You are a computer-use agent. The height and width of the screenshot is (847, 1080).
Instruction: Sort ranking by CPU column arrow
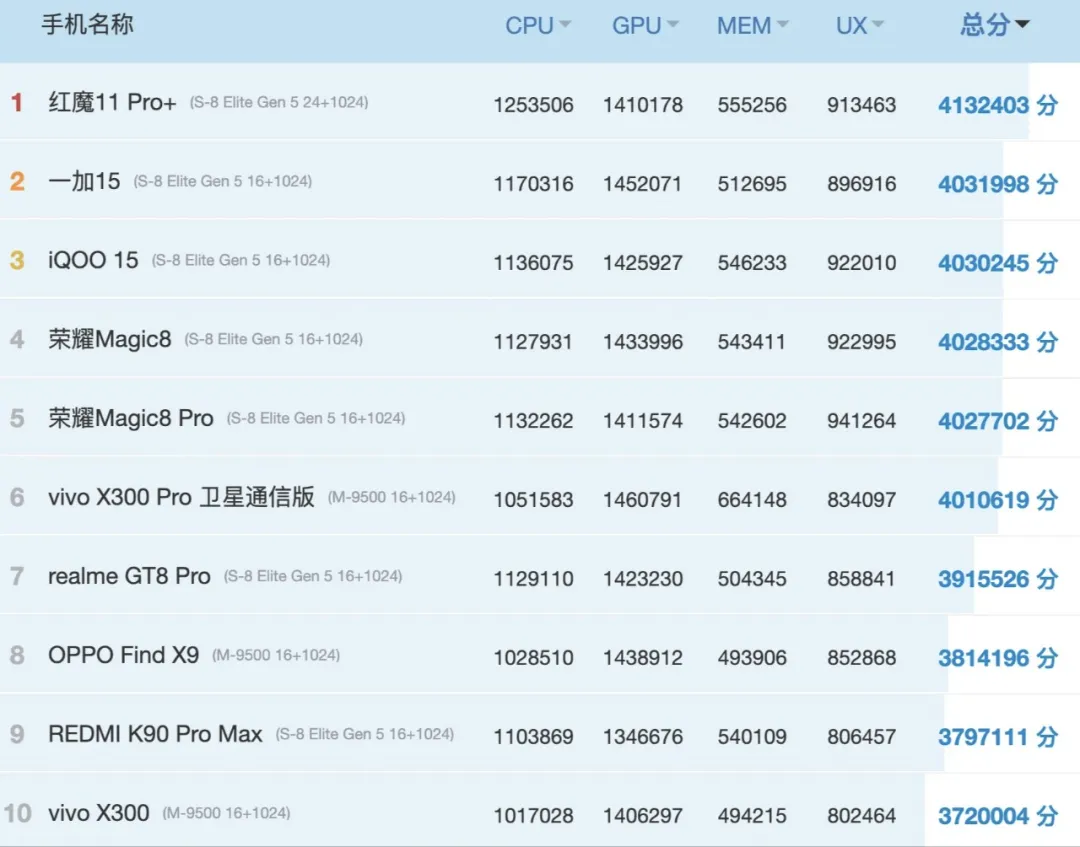(565, 25)
